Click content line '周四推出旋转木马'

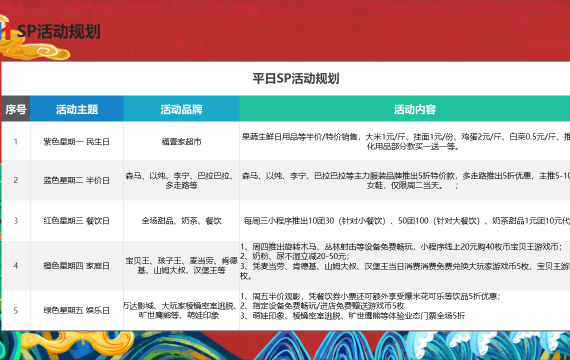click(401, 247)
